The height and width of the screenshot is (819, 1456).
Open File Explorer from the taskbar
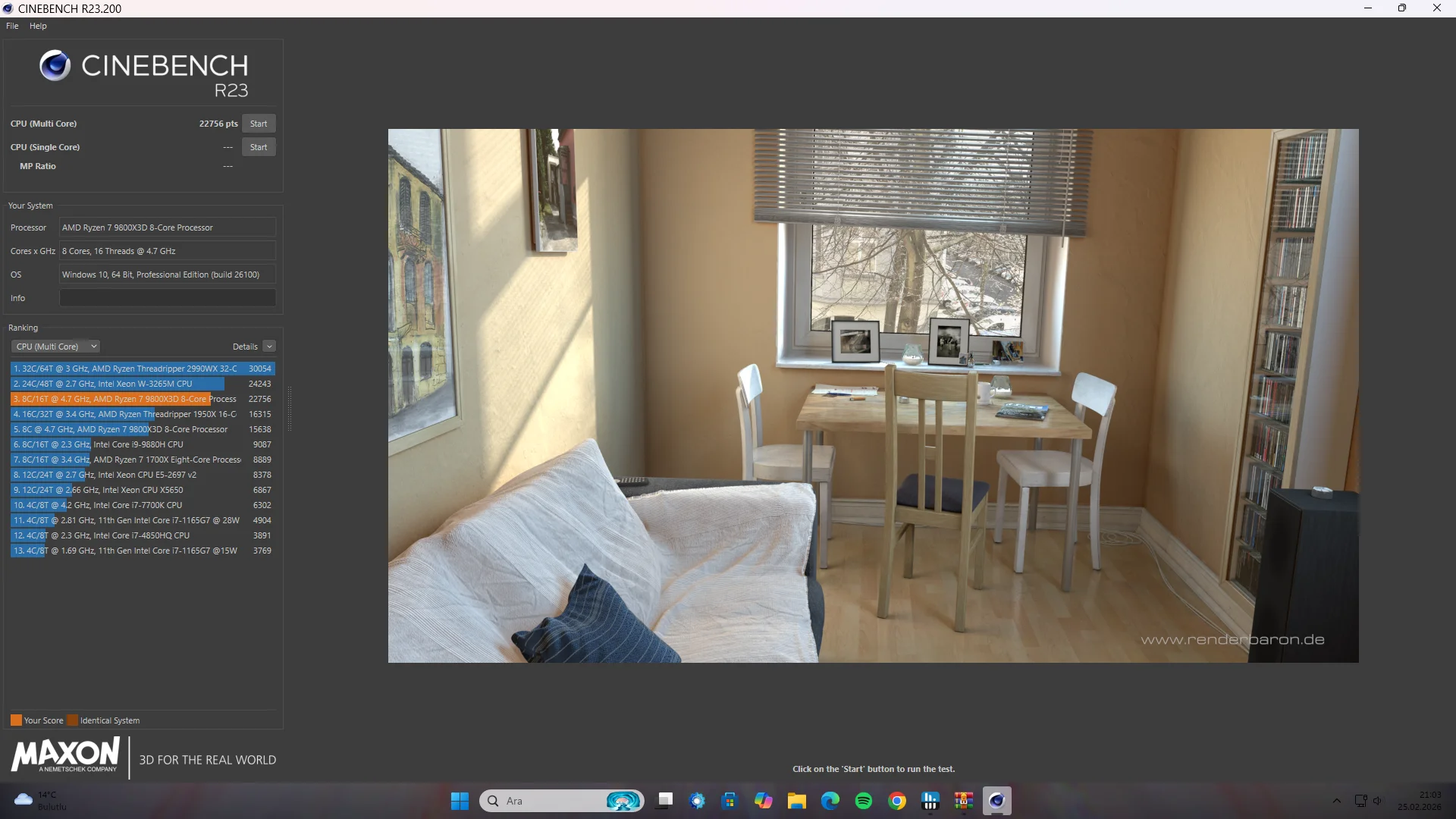point(796,801)
